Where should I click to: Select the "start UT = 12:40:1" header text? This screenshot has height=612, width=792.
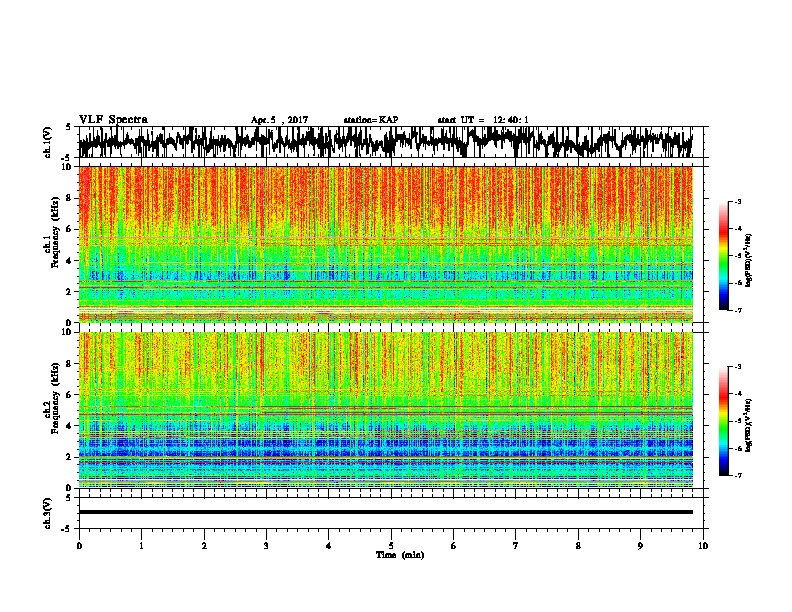coord(483,120)
